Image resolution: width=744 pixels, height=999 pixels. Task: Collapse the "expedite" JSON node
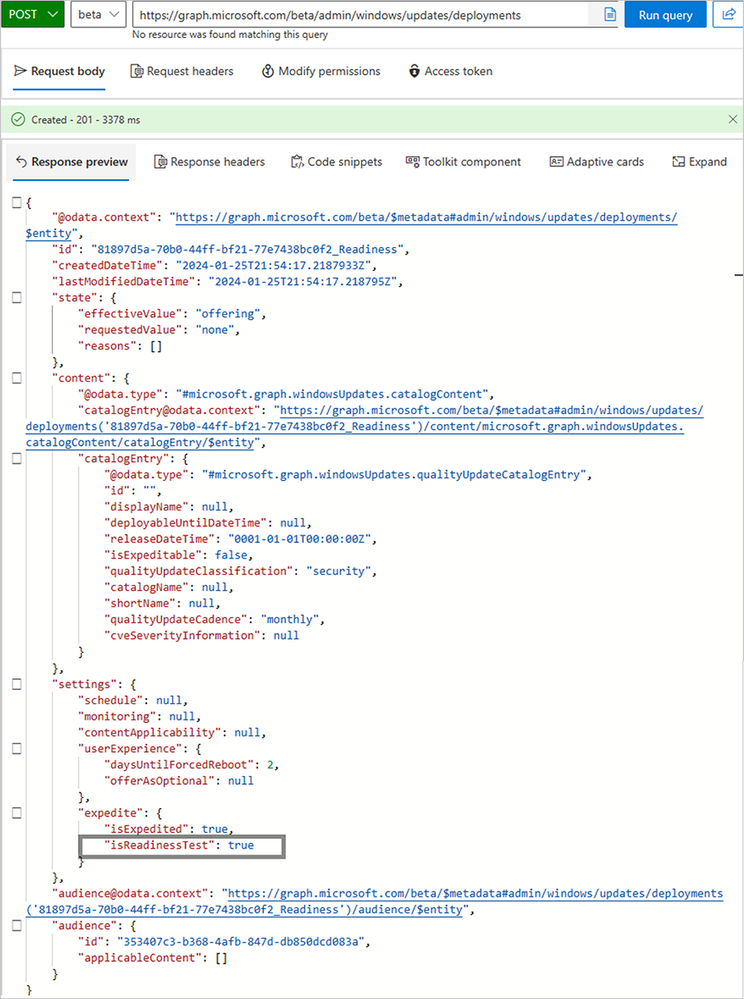tap(17, 813)
